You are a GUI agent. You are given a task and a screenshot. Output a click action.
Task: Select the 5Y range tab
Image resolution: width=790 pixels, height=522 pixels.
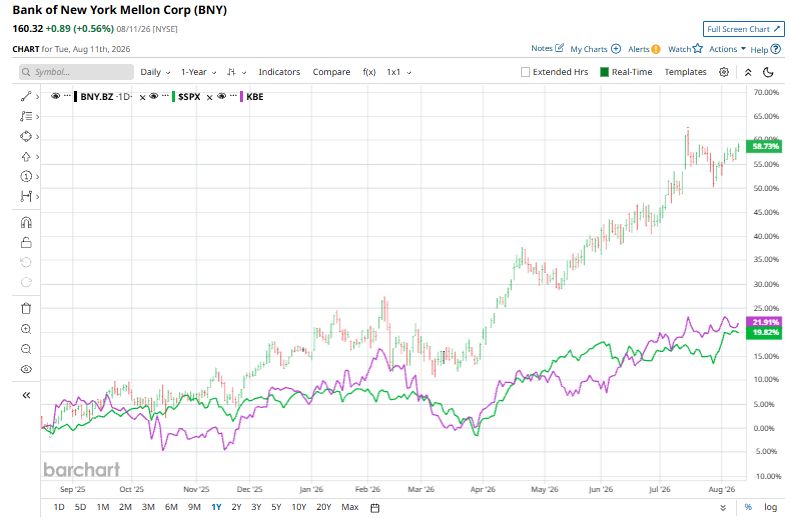276,507
